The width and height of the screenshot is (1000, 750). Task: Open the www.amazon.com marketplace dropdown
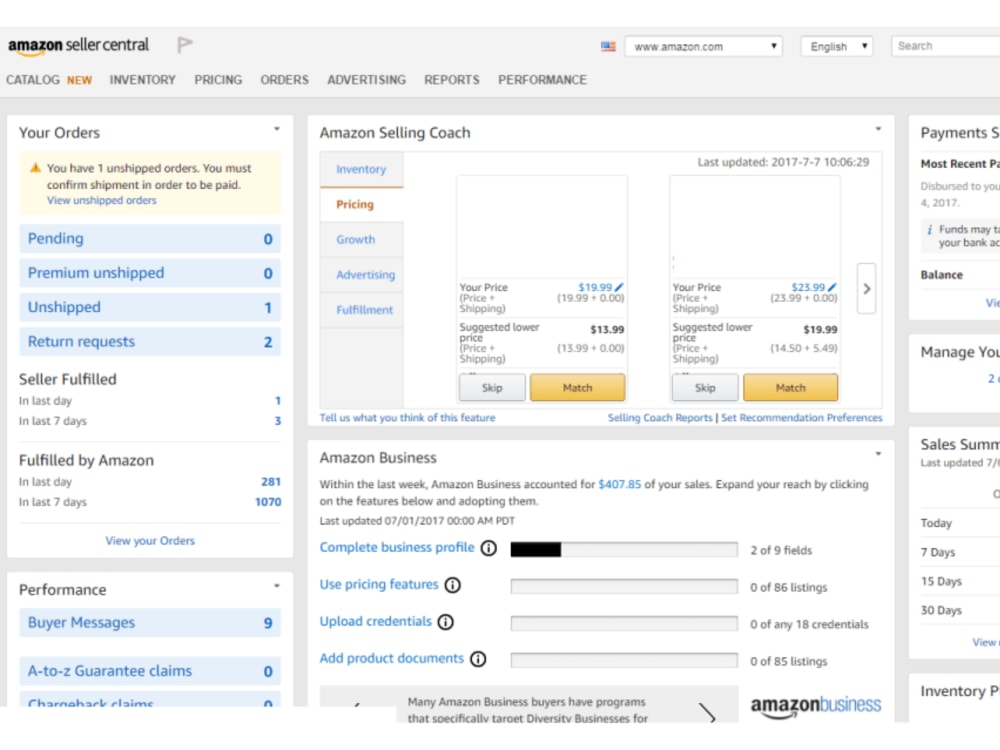(x=704, y=47)
